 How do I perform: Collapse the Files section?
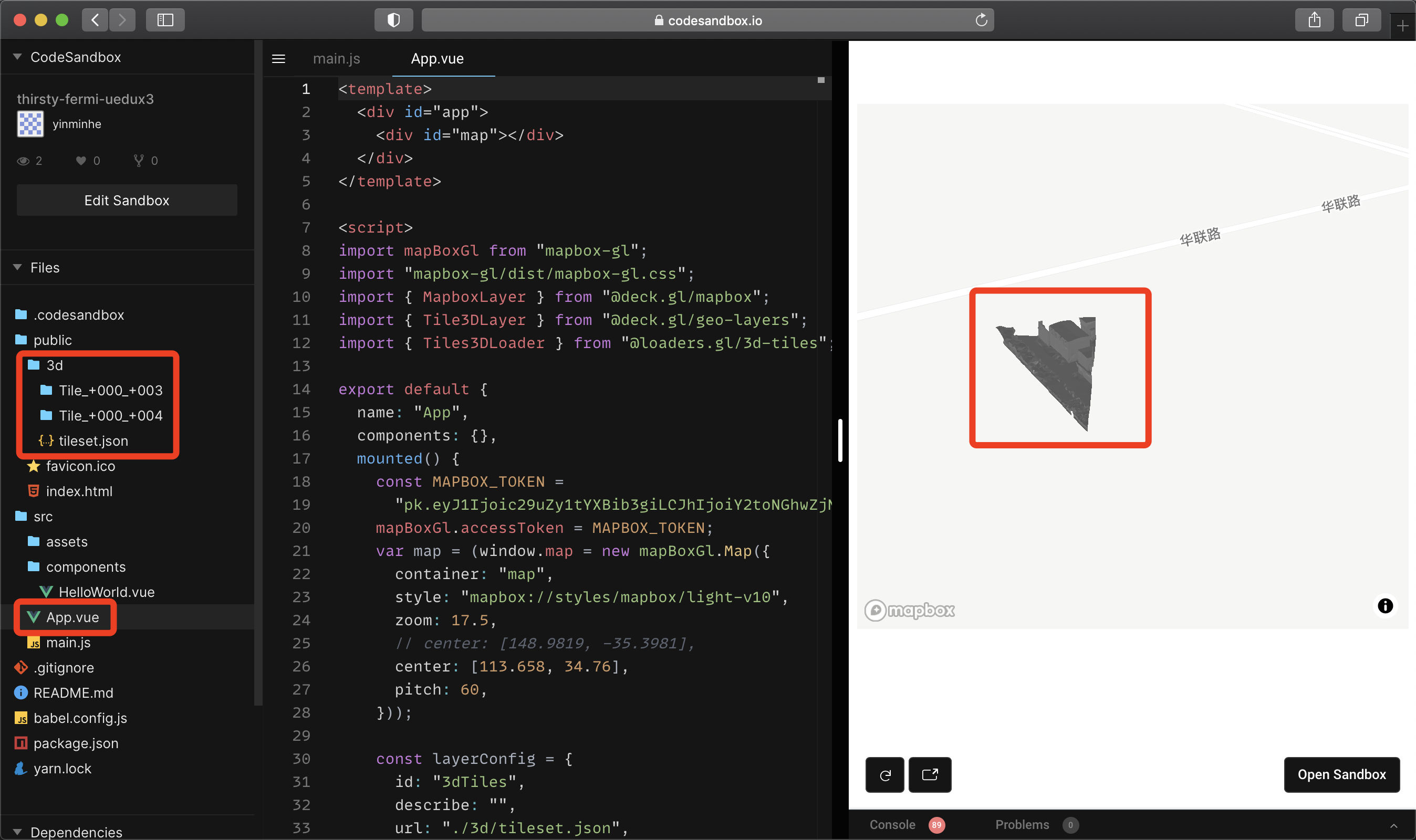(x=16, y=267)
